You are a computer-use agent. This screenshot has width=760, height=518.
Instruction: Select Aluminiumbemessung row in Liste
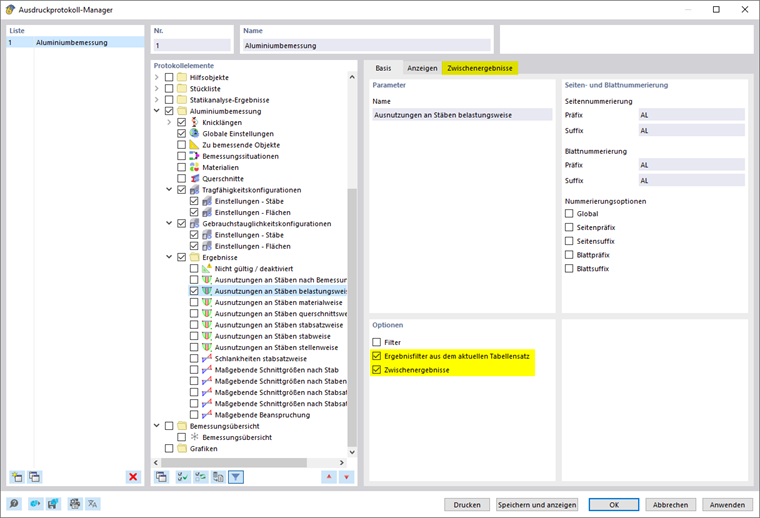click(76, 42)
